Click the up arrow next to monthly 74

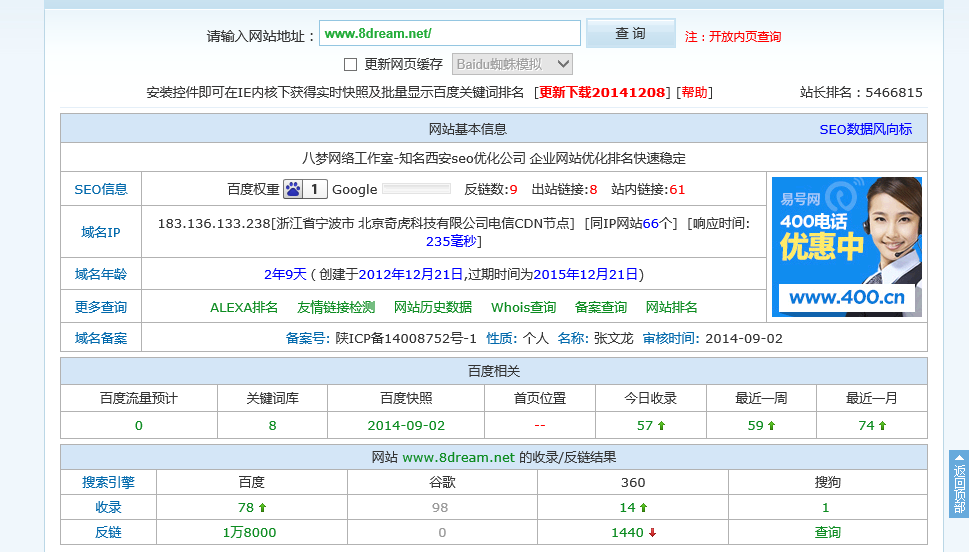882,426
